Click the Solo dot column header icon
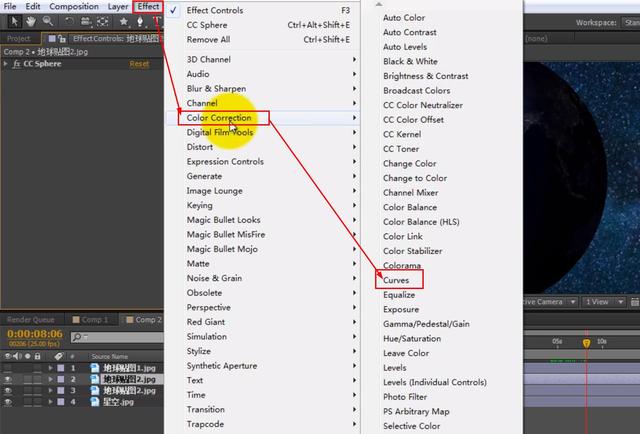The height and width of the screenshot is (434, 640). coord(27,356)
